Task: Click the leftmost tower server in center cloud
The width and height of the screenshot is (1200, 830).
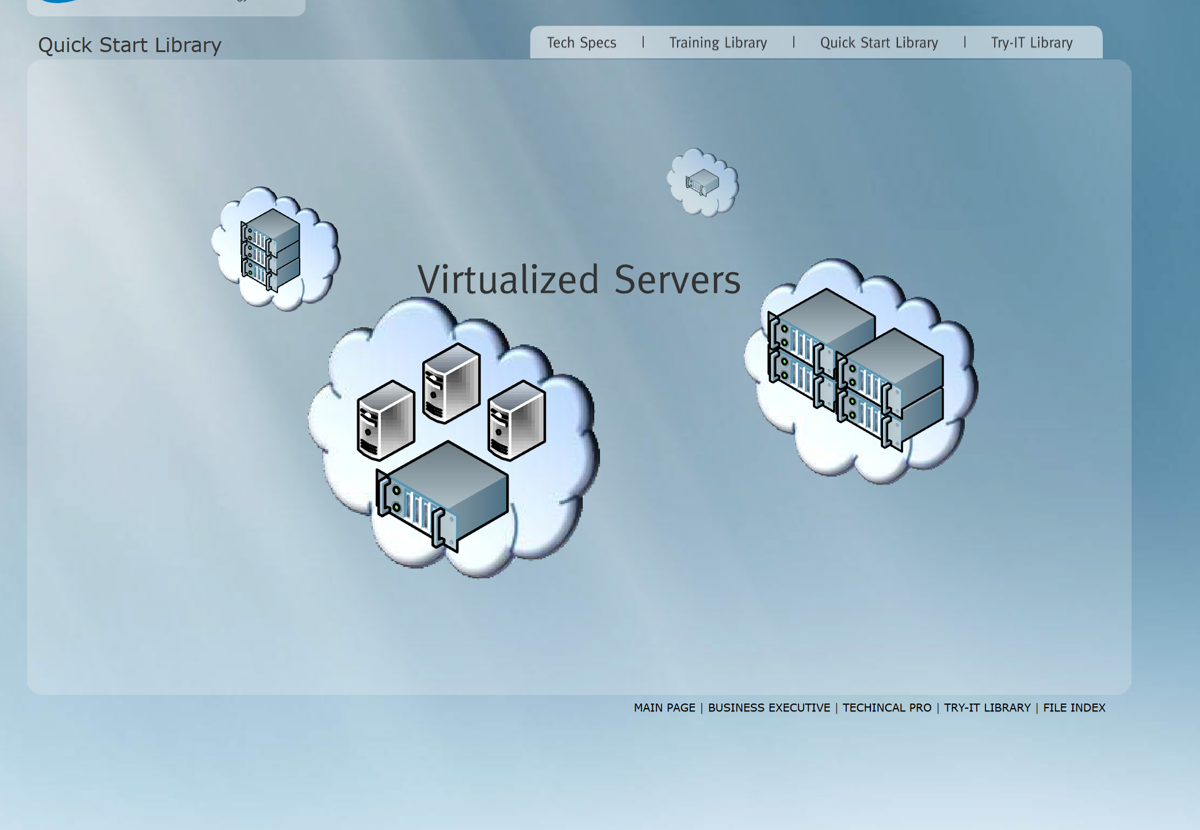Action: pos(385,420)
